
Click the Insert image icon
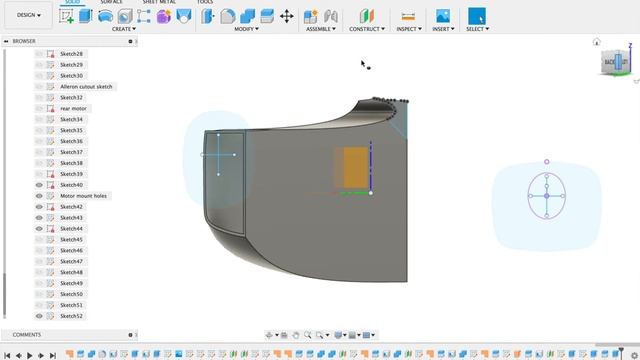[443, 16]
